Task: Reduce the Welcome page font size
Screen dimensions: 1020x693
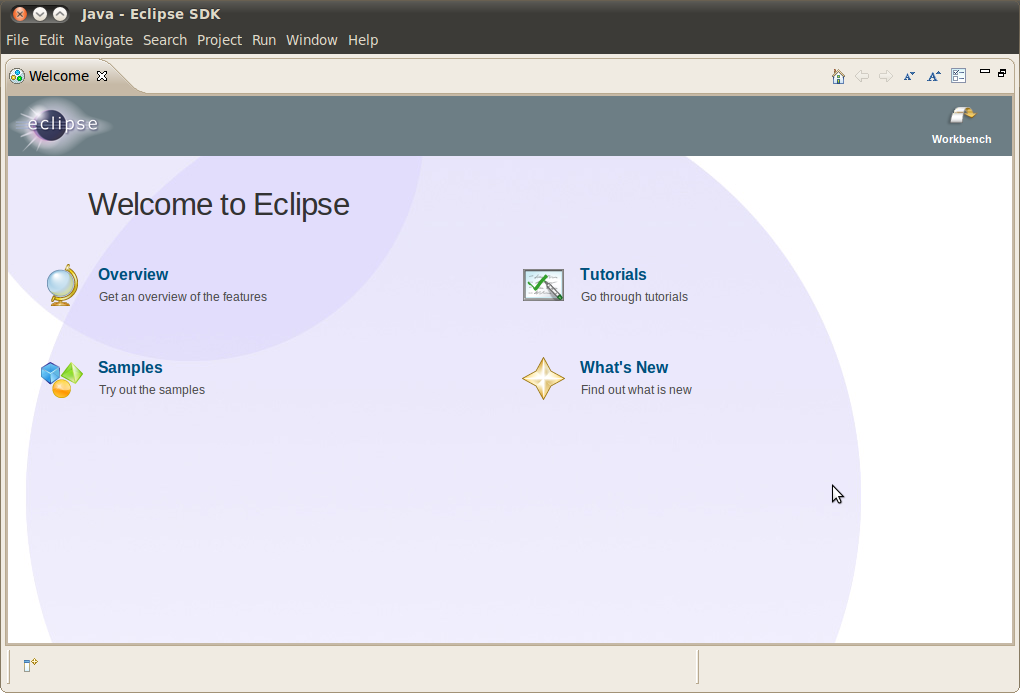Action: [909, 76]
